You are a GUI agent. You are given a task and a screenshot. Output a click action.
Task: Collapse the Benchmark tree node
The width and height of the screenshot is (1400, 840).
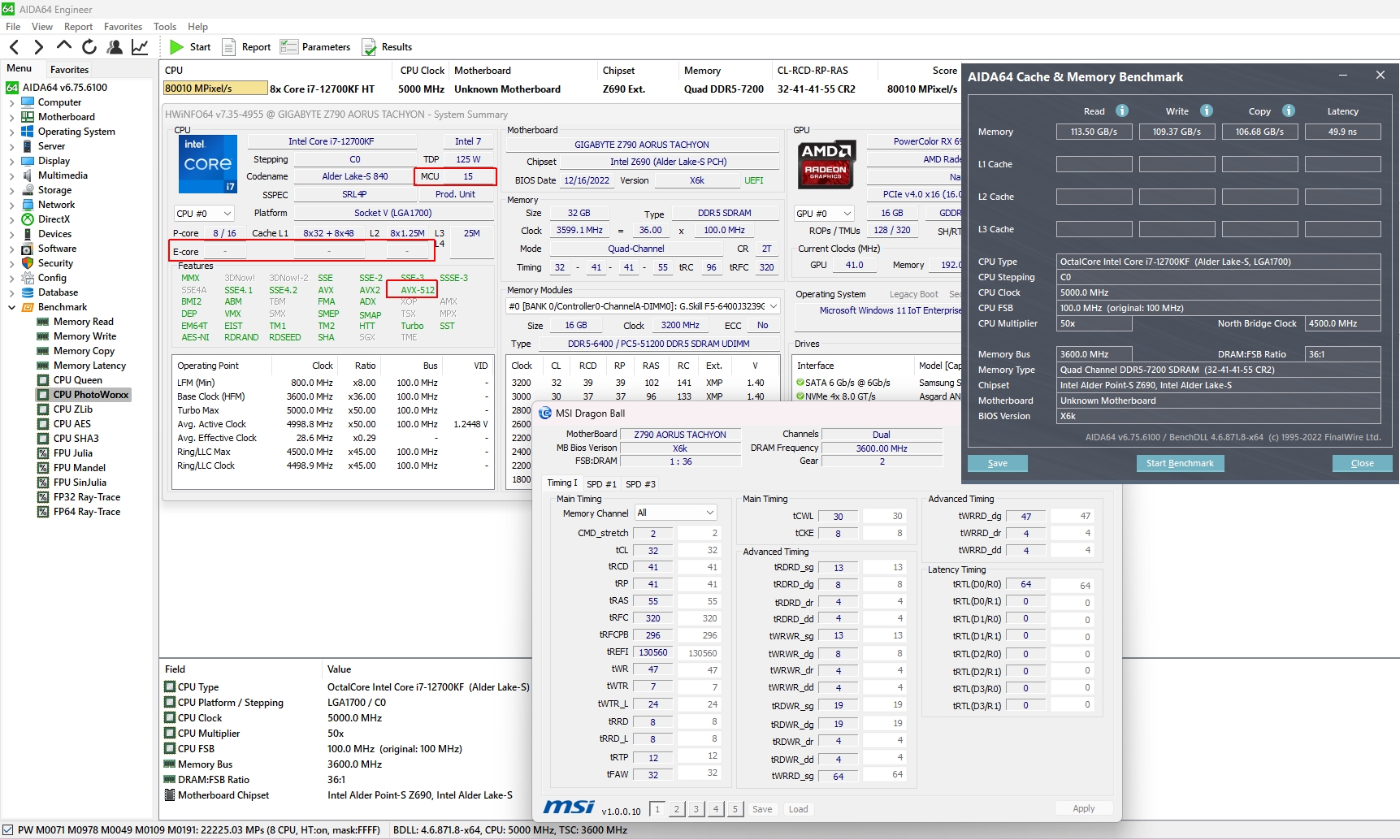coord(11,307)
